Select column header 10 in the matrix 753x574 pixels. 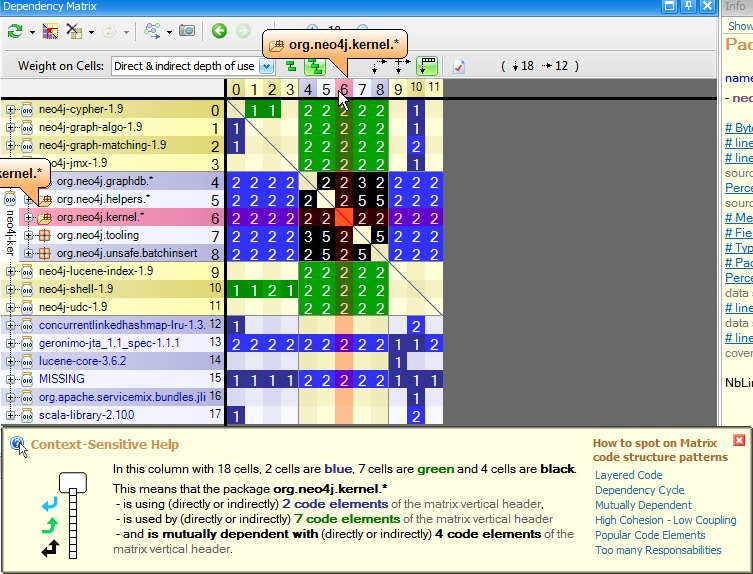click(x=416, y=89)
